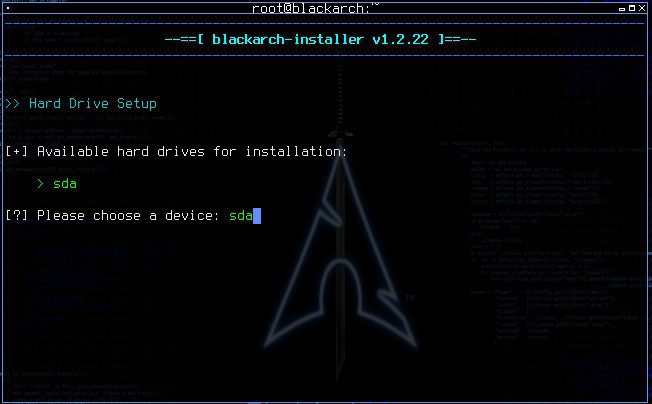Click the double-arrow prompt before Hard Drive Setup
Viewport: 652px width, 404px height.
(13, 103)
